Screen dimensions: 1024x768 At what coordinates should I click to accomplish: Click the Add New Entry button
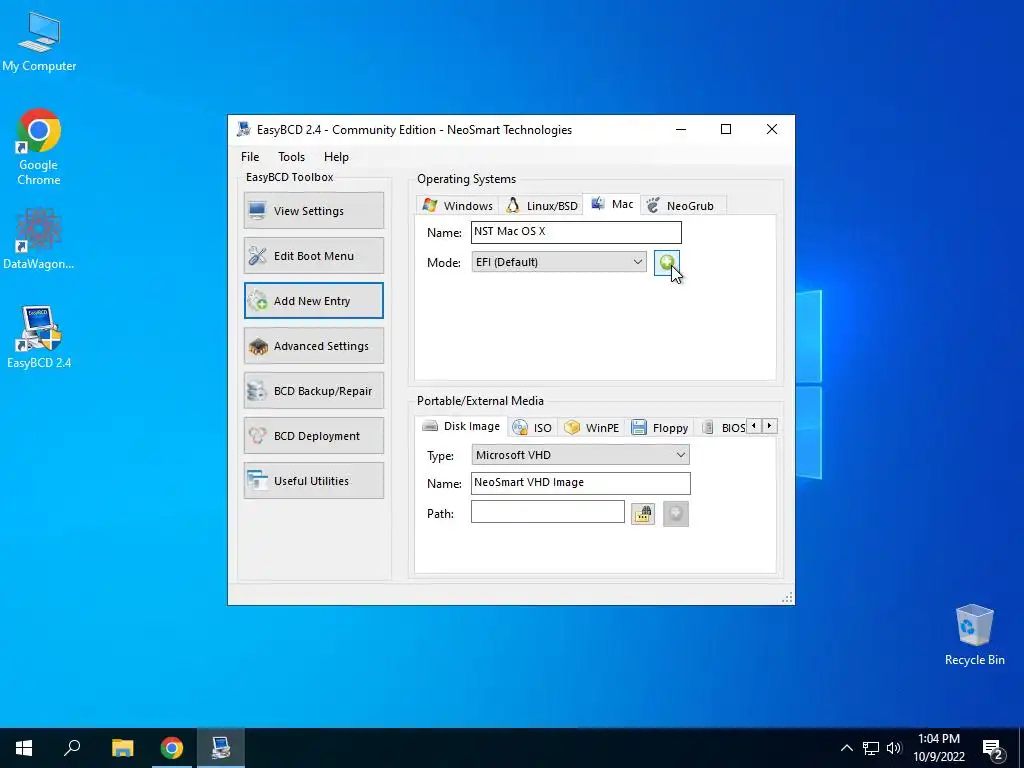pos(314,300)
